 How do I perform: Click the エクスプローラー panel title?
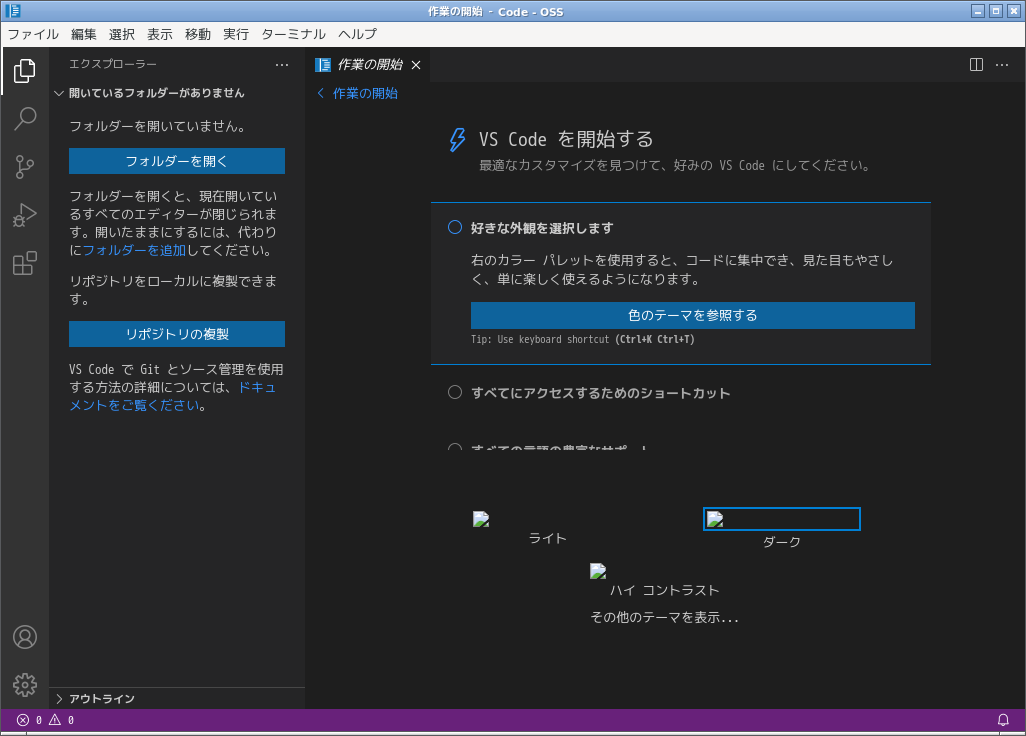[x=113, y=64]
